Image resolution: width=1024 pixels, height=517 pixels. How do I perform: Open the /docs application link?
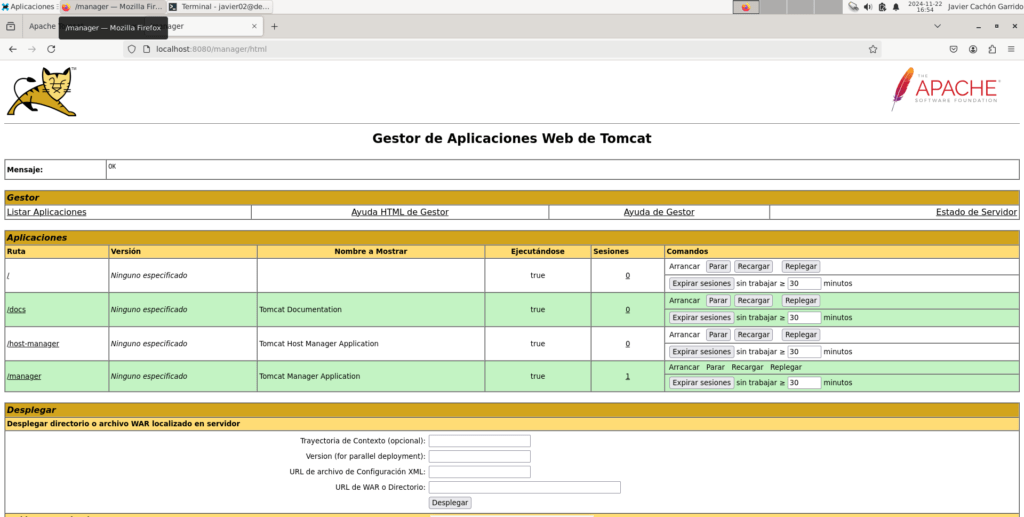[16, 309]
